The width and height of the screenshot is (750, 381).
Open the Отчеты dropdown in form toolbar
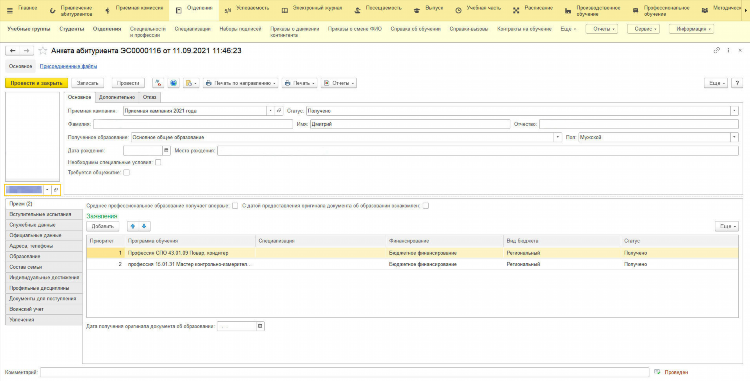click(x=339, y=83)
